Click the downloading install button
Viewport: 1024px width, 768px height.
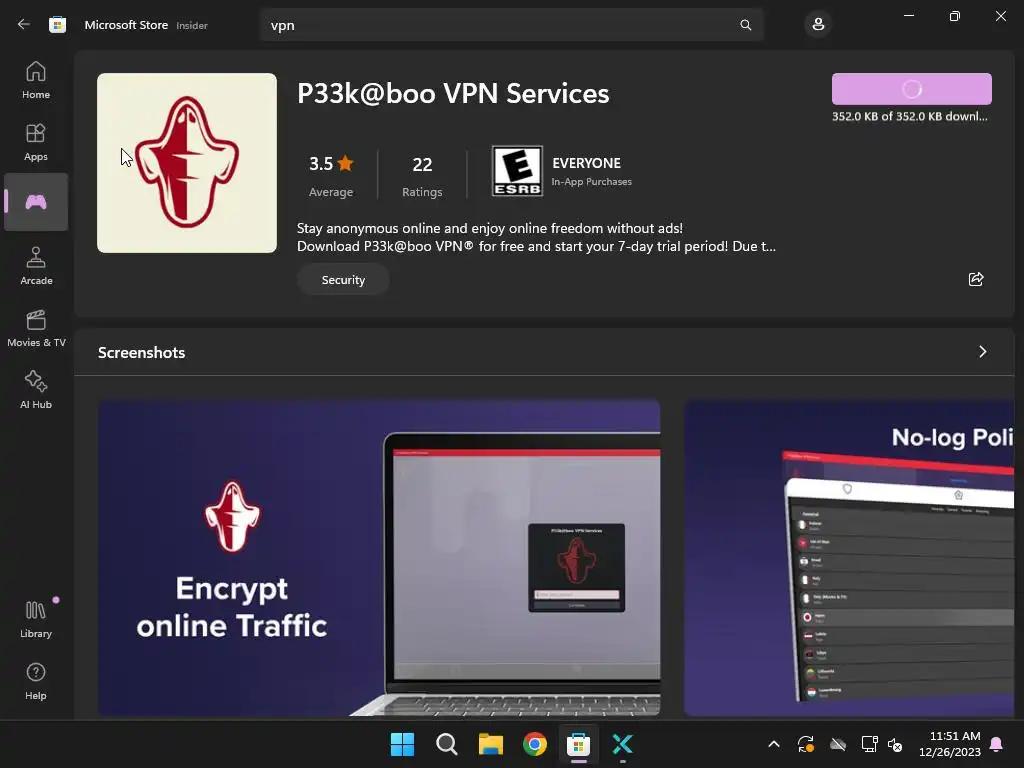(912, 89)
